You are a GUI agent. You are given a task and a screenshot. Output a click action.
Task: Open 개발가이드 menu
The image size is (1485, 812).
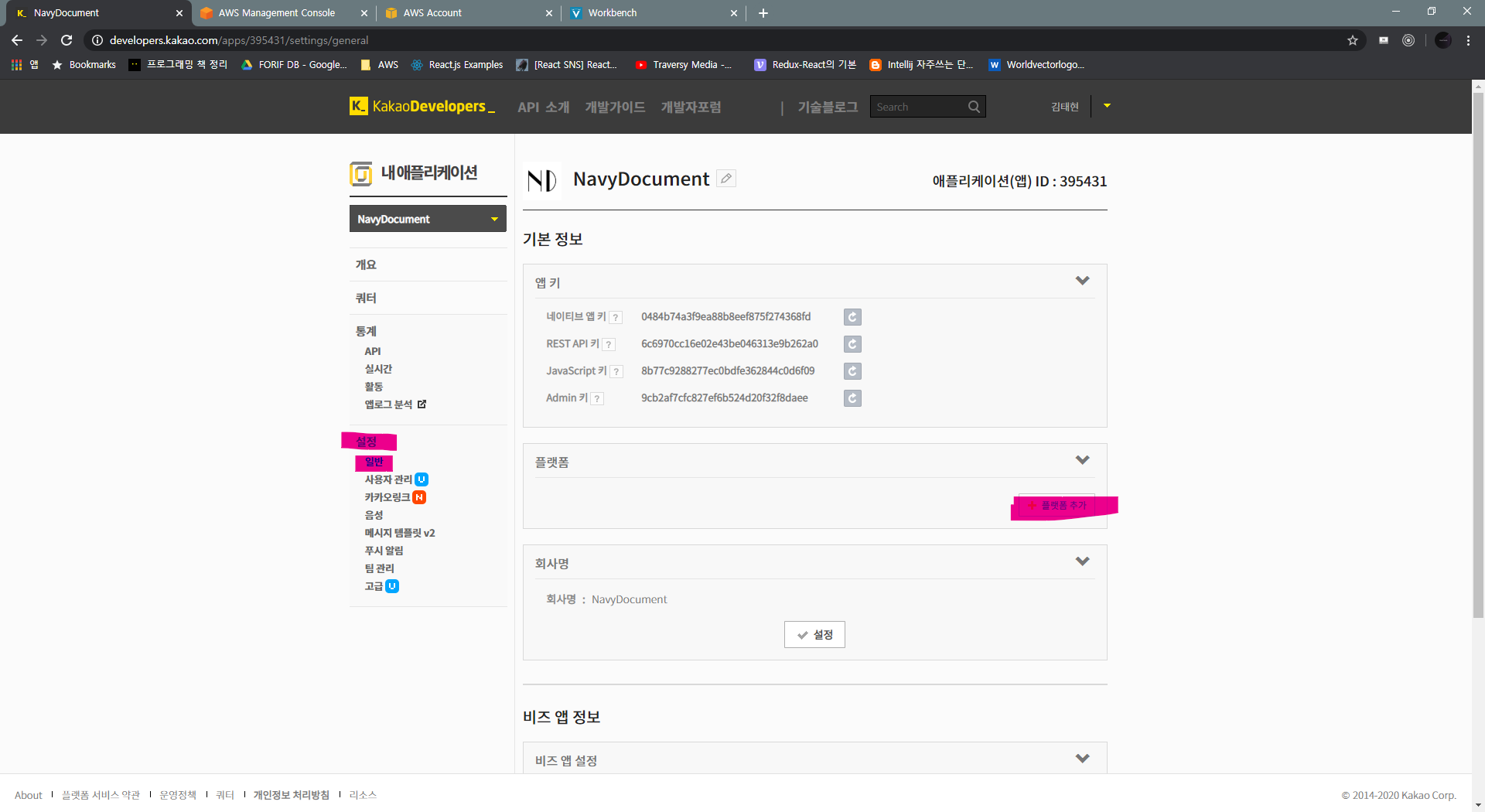615,107
